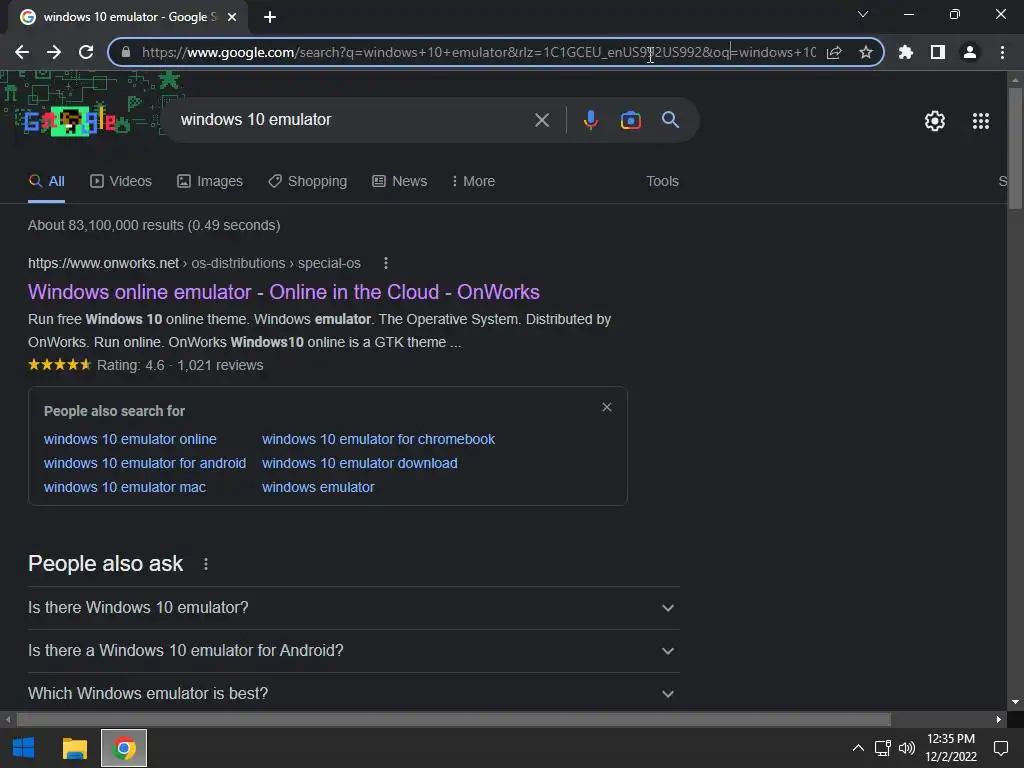Click the browser forward arrow
1024x768 pixels.
tap(54, 52)
